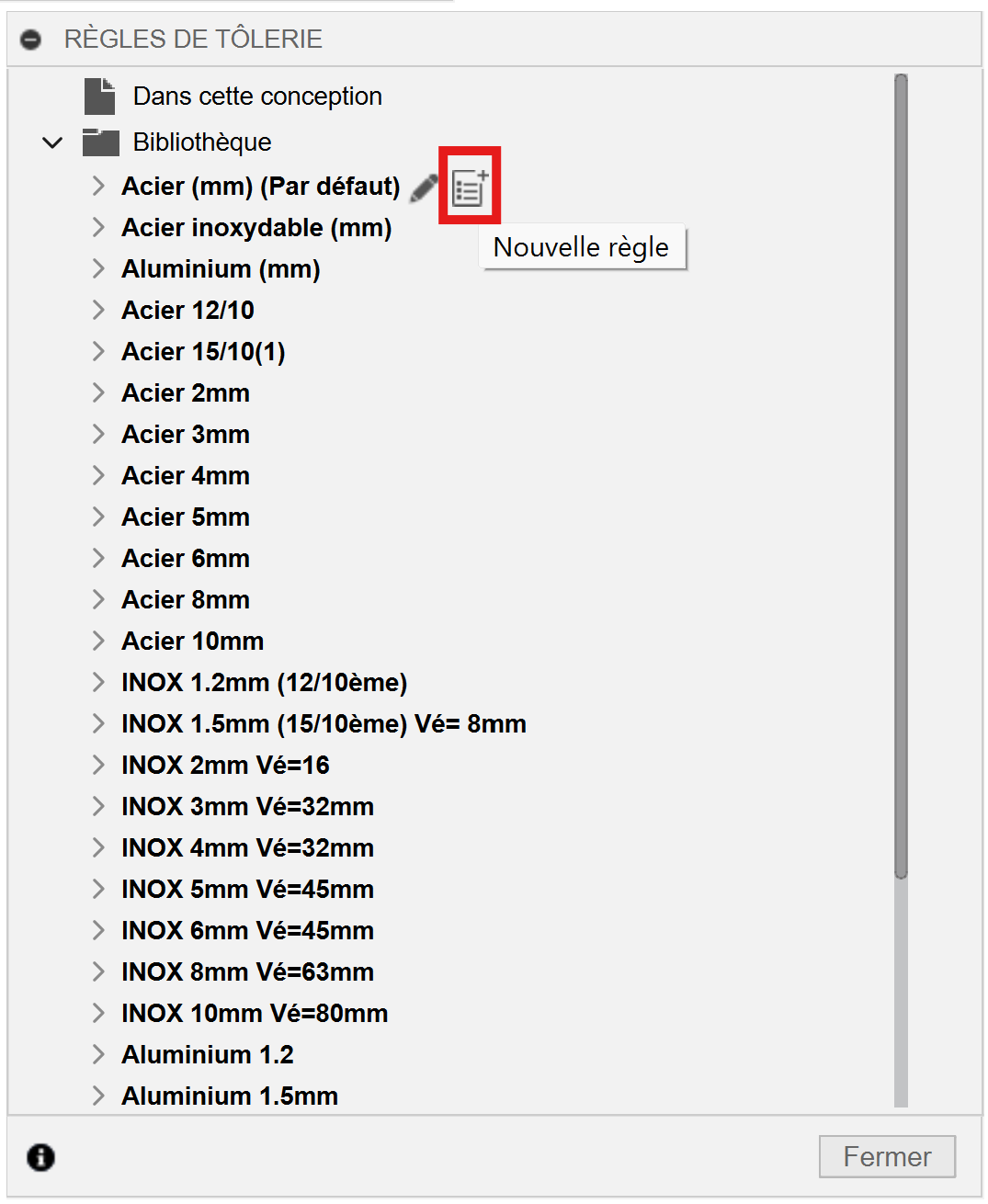988x1204 pixels.
Task: Expand the Acier 10mm rule
Action: 98,642
